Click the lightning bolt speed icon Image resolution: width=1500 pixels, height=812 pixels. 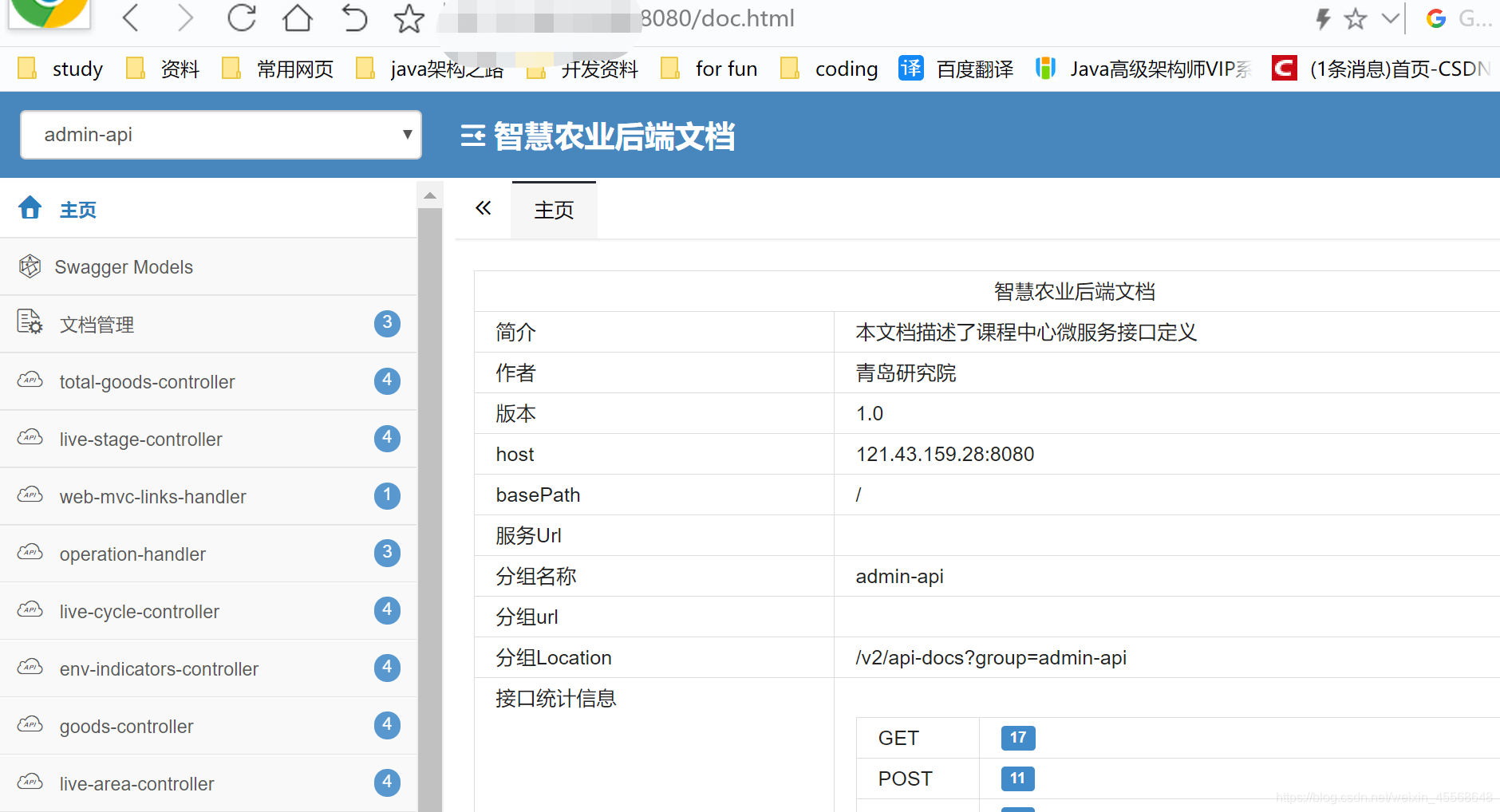[1322, 18]
